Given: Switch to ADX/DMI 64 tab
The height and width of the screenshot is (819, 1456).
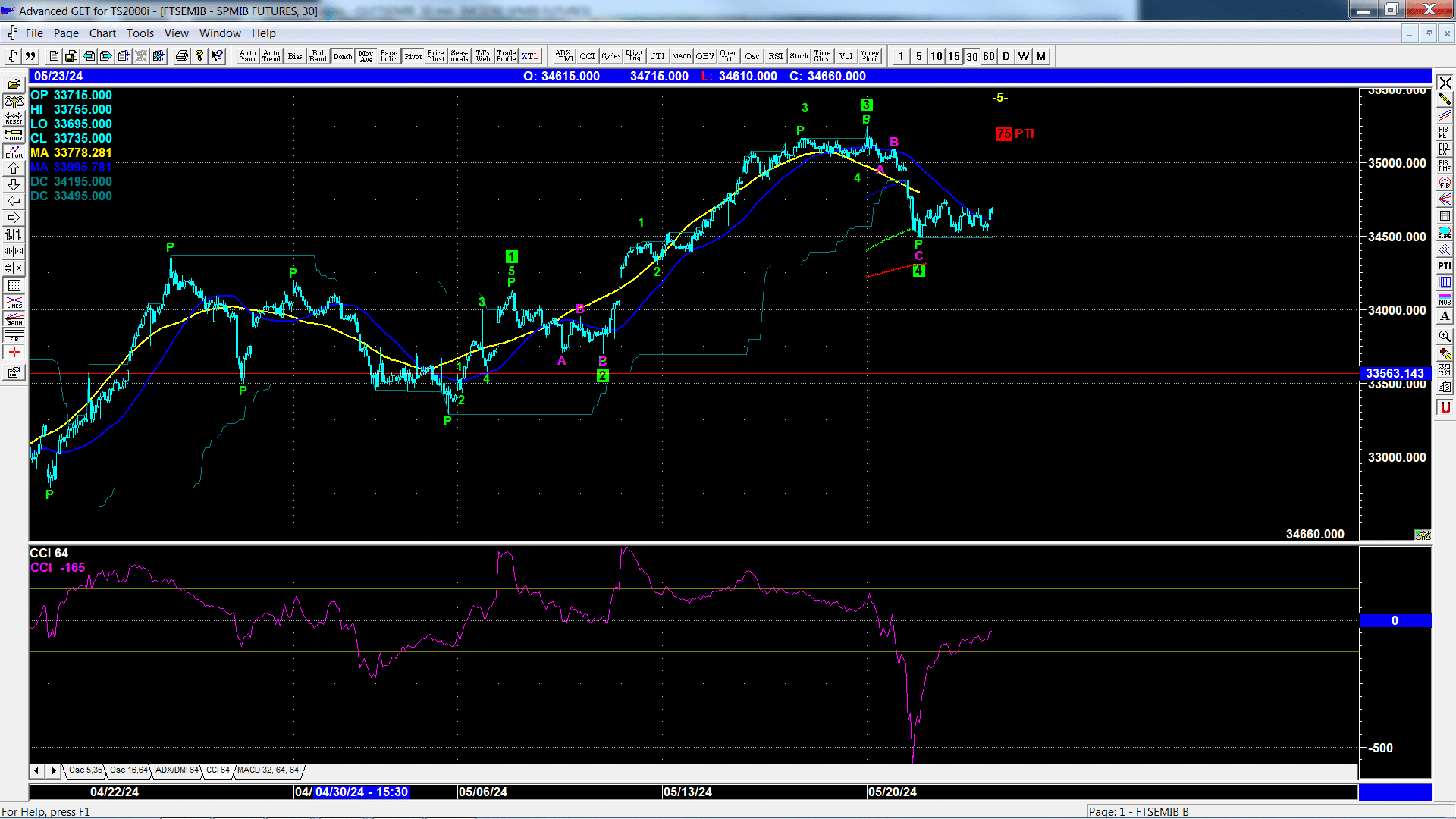Looking at the screenshot, I should [x=177, y=770].
